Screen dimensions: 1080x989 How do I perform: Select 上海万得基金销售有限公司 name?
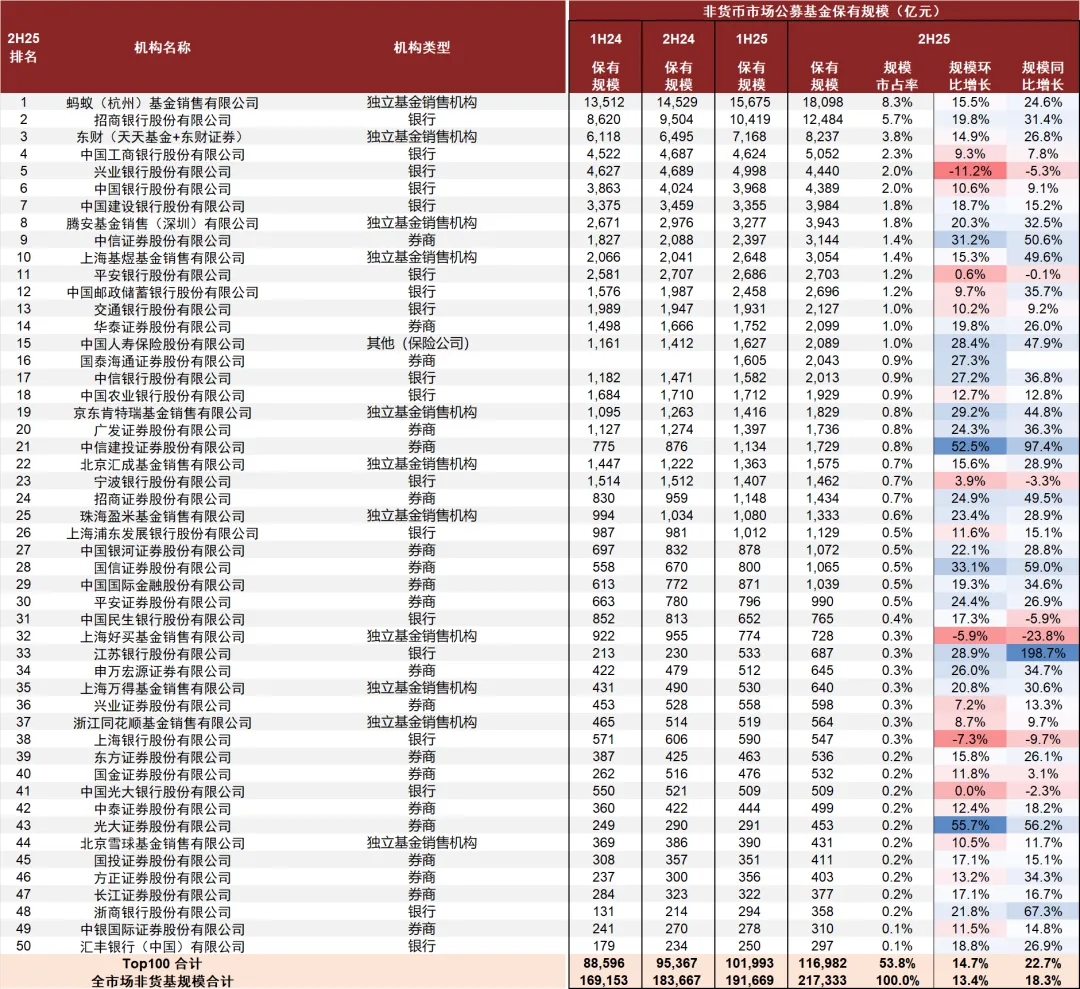coord(163,688)
